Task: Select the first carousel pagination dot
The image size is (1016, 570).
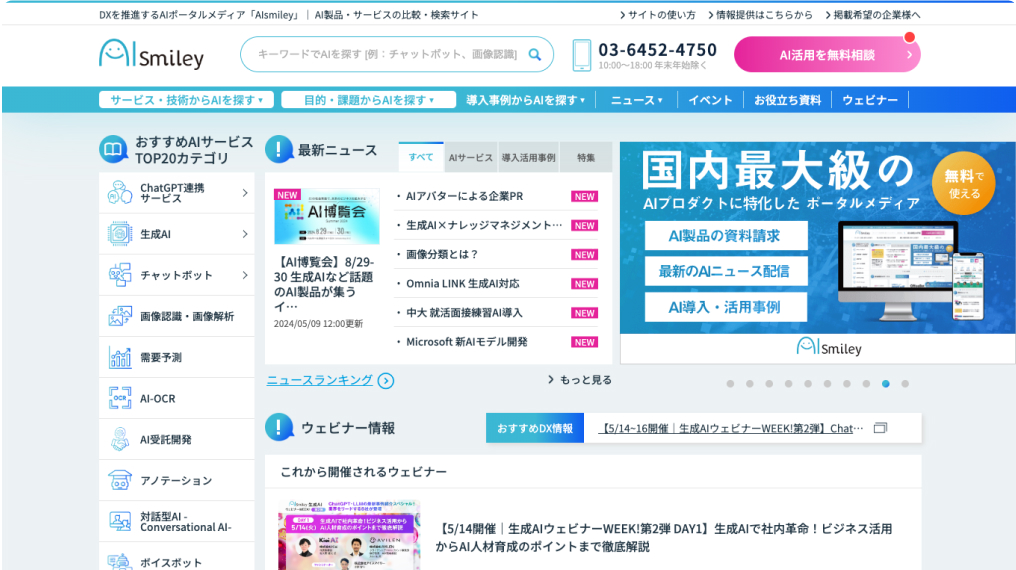Action: pos(730,384)
